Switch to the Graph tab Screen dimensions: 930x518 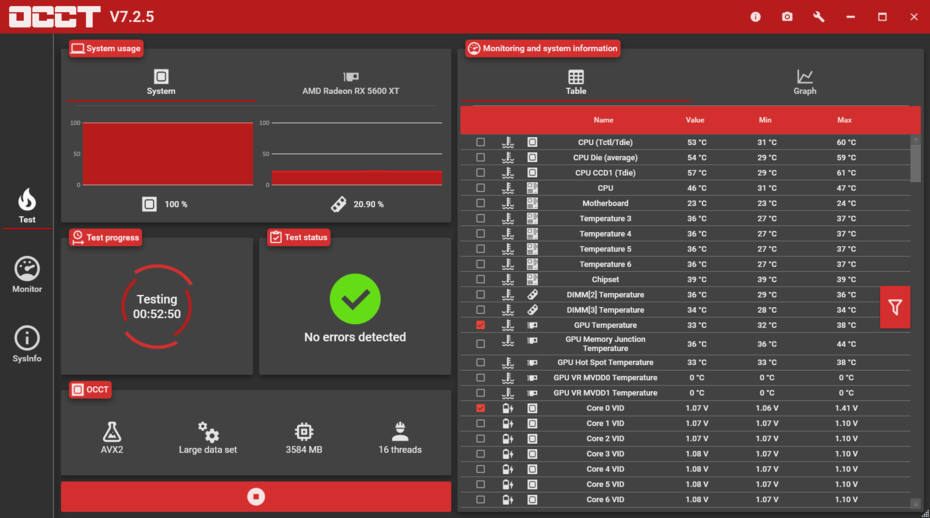805,82
